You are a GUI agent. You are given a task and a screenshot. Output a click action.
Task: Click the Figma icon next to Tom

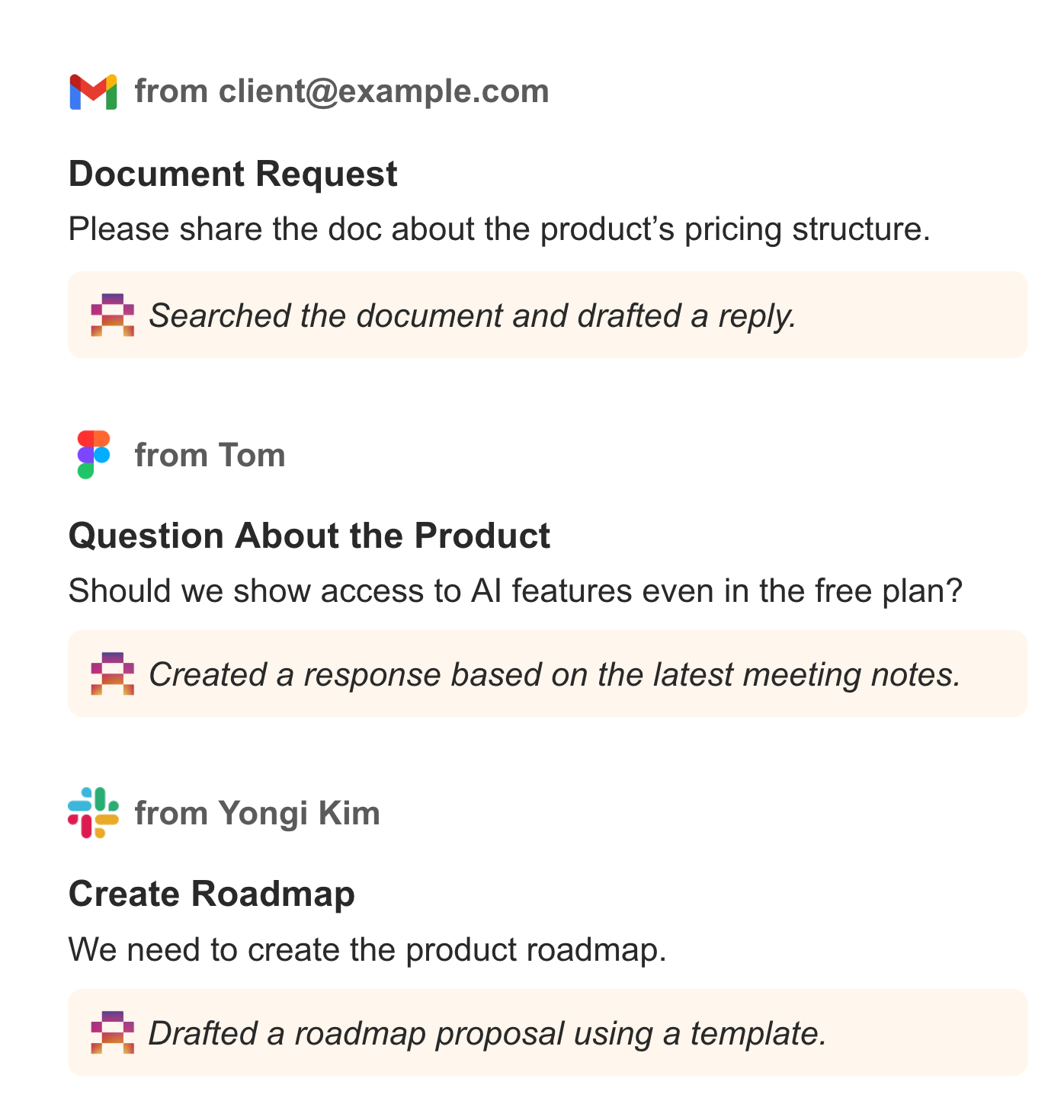pos(94,455)
